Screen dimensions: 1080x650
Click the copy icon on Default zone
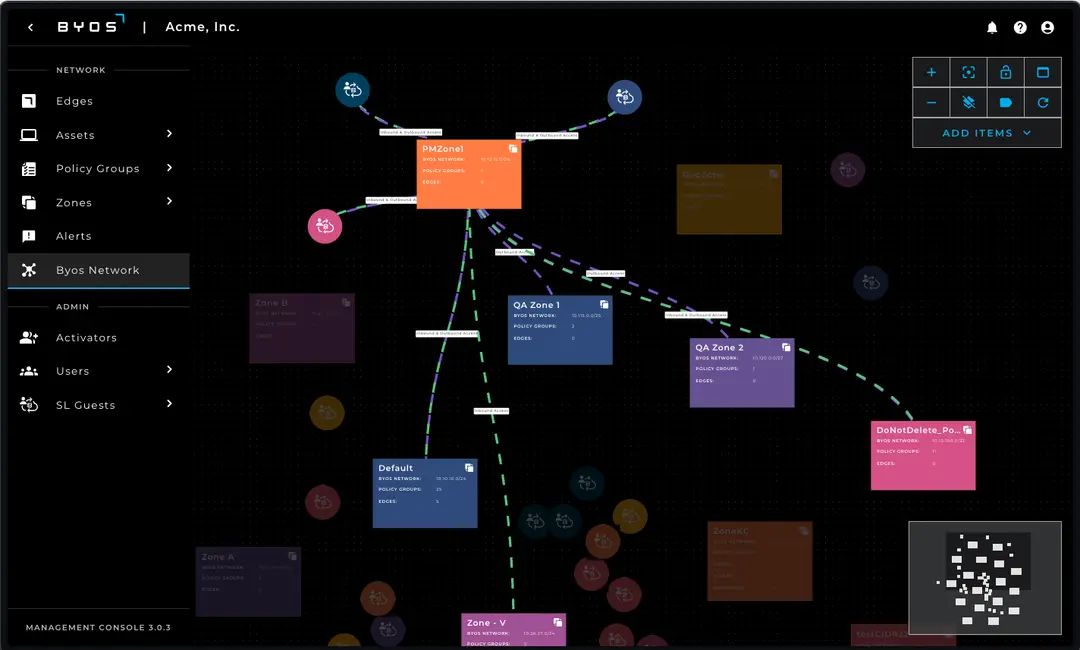tap(469, 468)
